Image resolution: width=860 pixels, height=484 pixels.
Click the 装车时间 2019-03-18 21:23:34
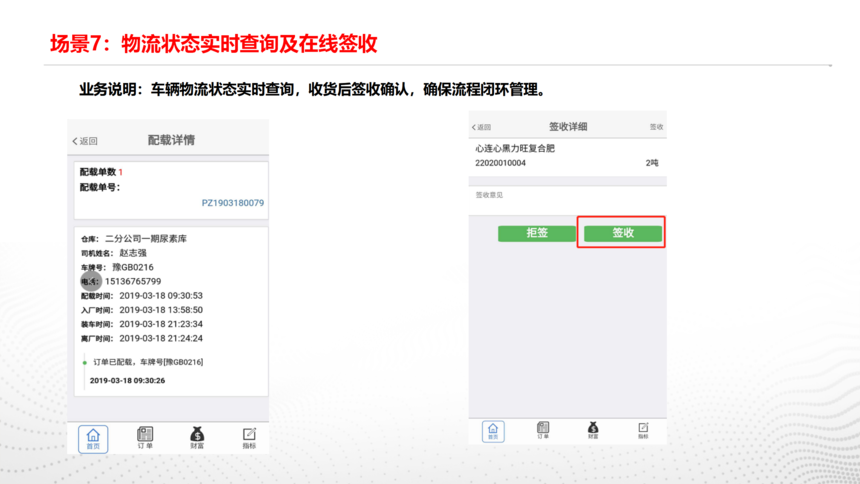click(161, 324)
